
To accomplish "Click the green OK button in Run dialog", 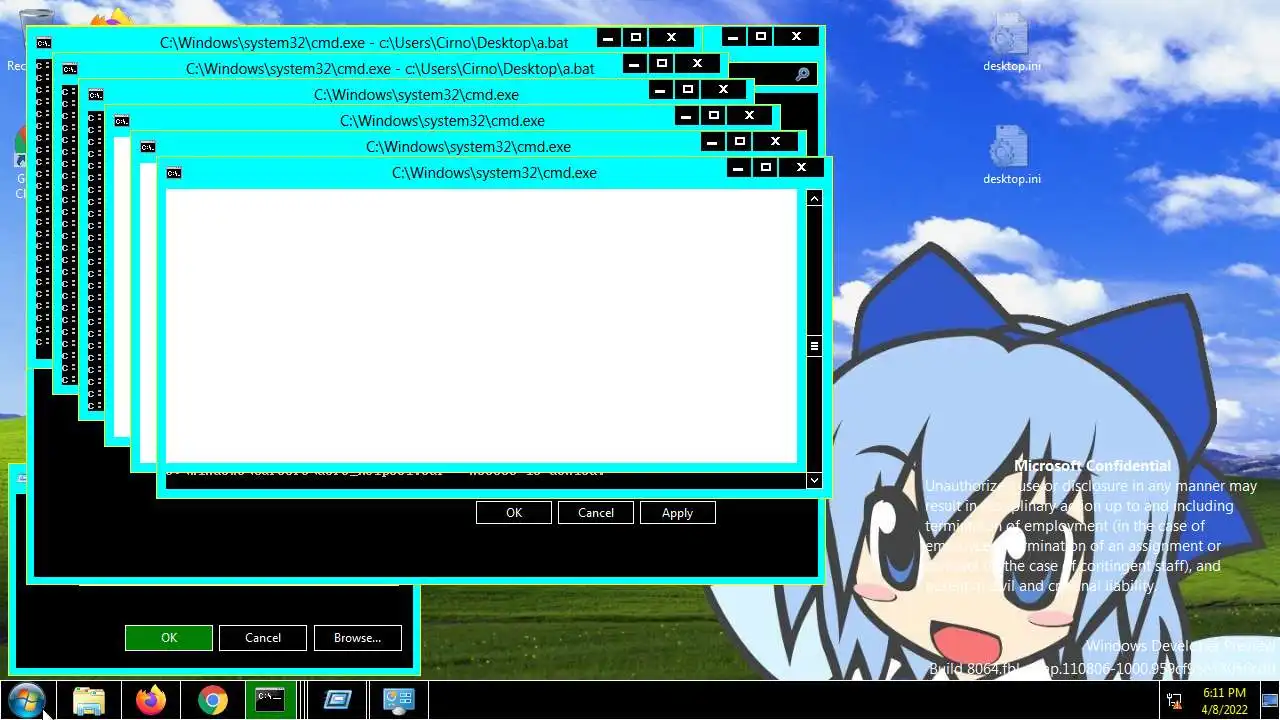I will pos(169,638).
